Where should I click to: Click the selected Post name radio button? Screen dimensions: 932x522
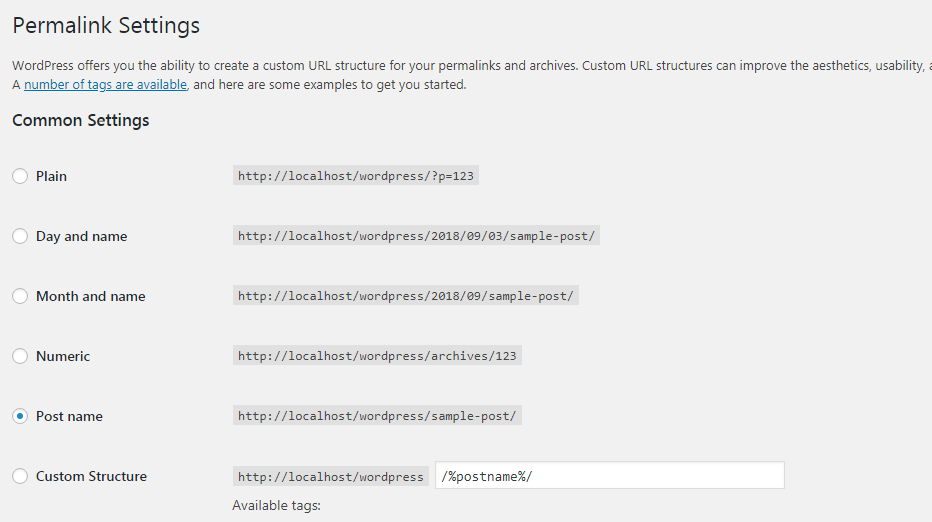point(20,416)
